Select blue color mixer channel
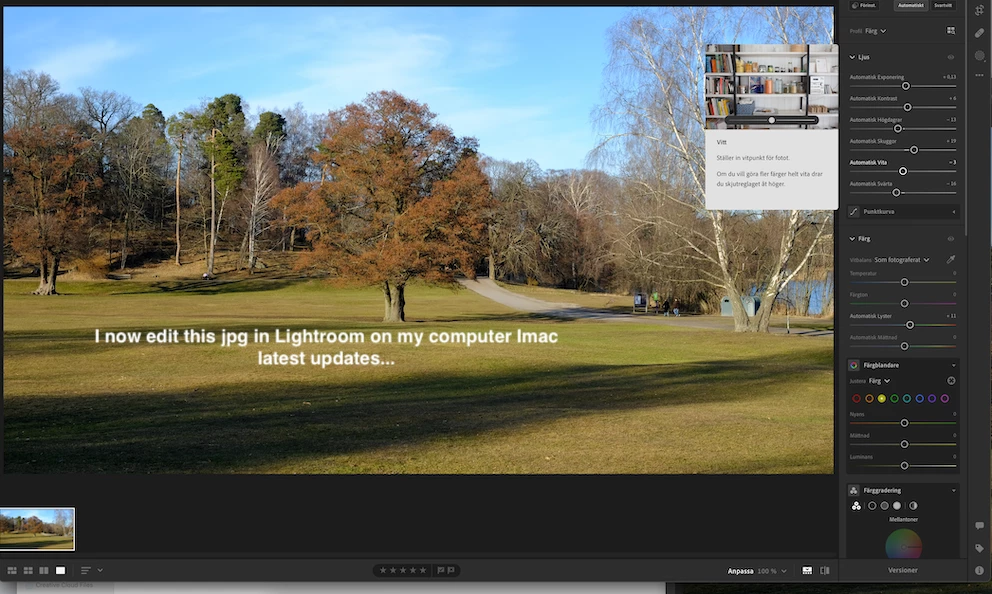The width and height of the screenshot is (992, 594). point(919,399)
